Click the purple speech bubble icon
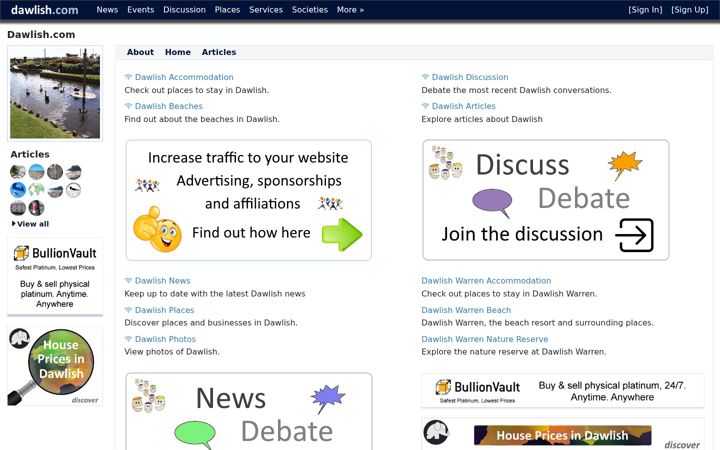This screenshot has height=450, width=720. coord(492,202)
